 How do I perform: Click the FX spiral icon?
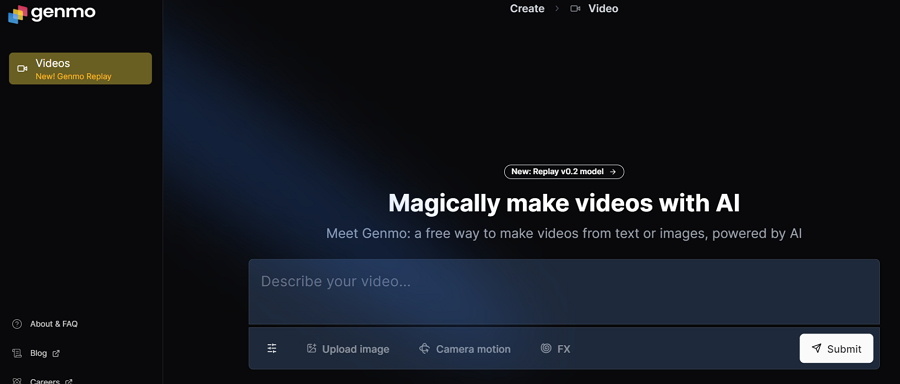click(546, 348)
